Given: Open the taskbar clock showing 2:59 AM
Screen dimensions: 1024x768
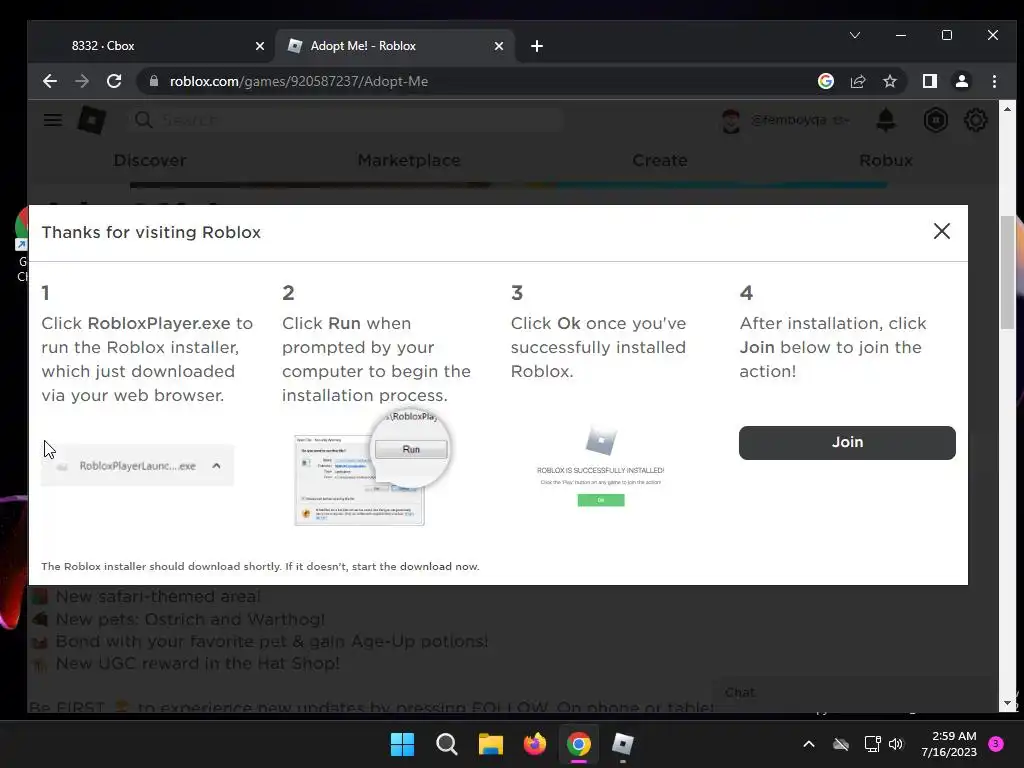Looking at the screenshot, I should [x=950, y=744].
